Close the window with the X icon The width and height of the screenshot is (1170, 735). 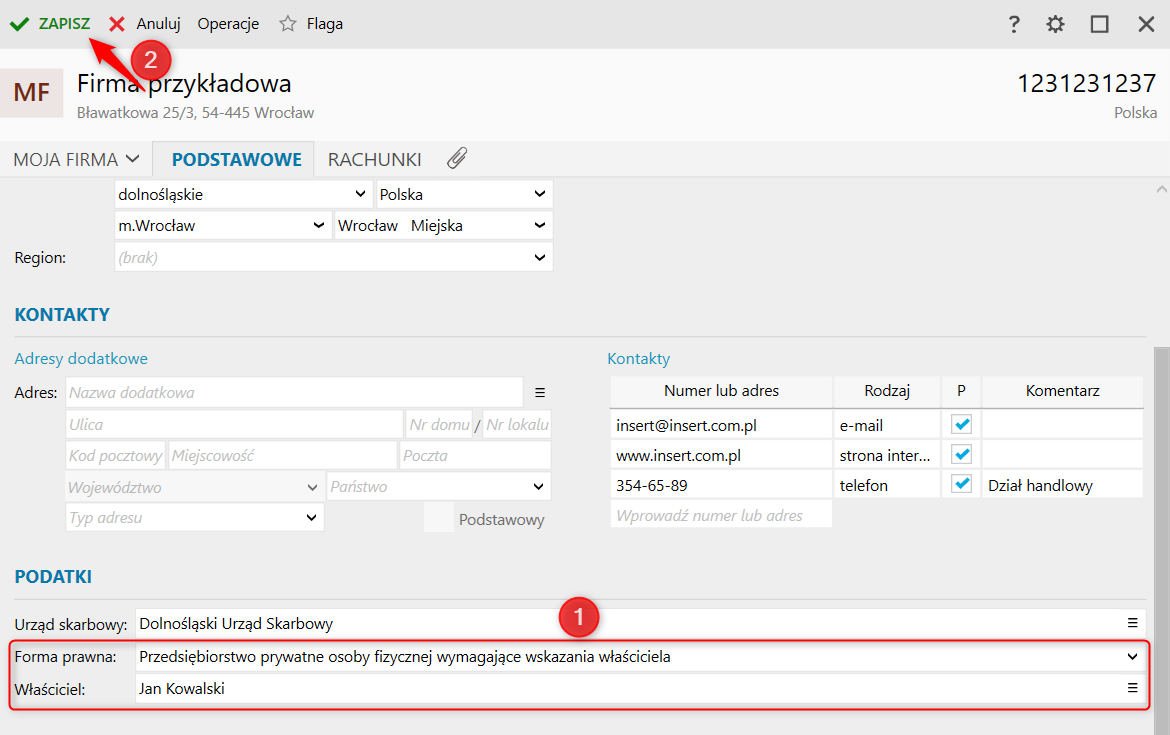click(x=1146, y=24)
